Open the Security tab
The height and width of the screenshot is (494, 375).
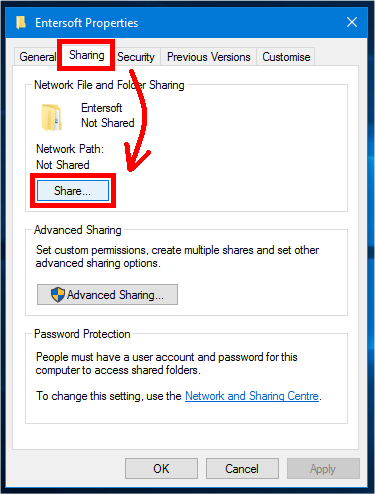pyautogui.click(x=136, y=57)
